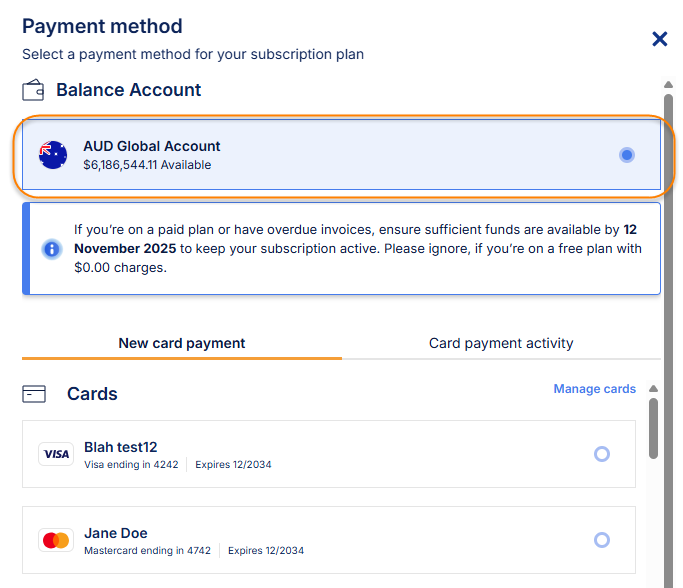The height and width of the screenshot is (588, 683).
Task: Click the AUD Global Account name
Action: (152, 146)
